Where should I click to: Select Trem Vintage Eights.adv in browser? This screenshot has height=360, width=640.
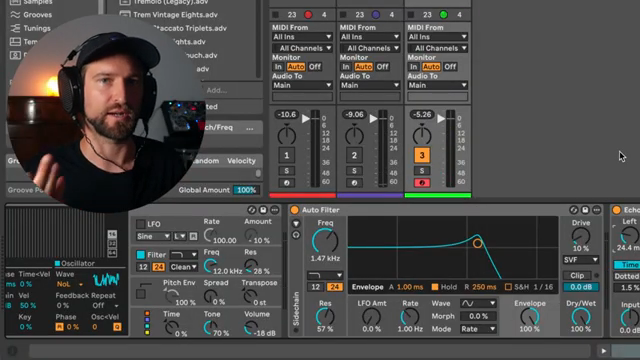coord(175,15)
